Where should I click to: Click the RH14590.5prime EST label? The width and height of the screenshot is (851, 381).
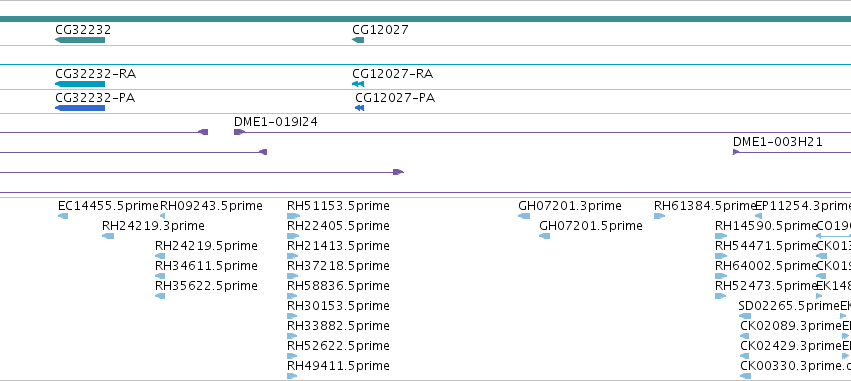766,226
